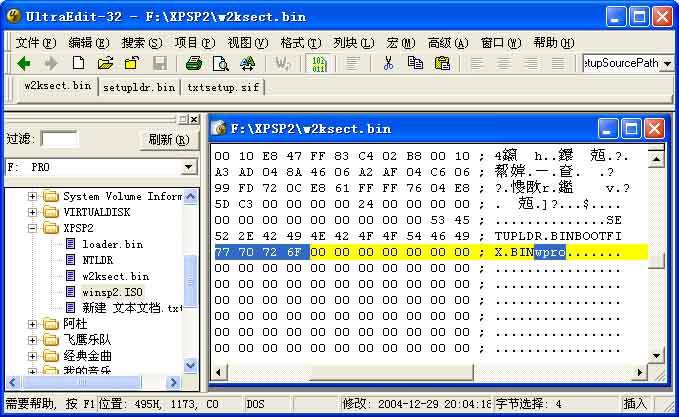Select winsp2.ISO in the file tree
Image resolution: width=679 pixels, height=417 pixels.
pos(112,292)
